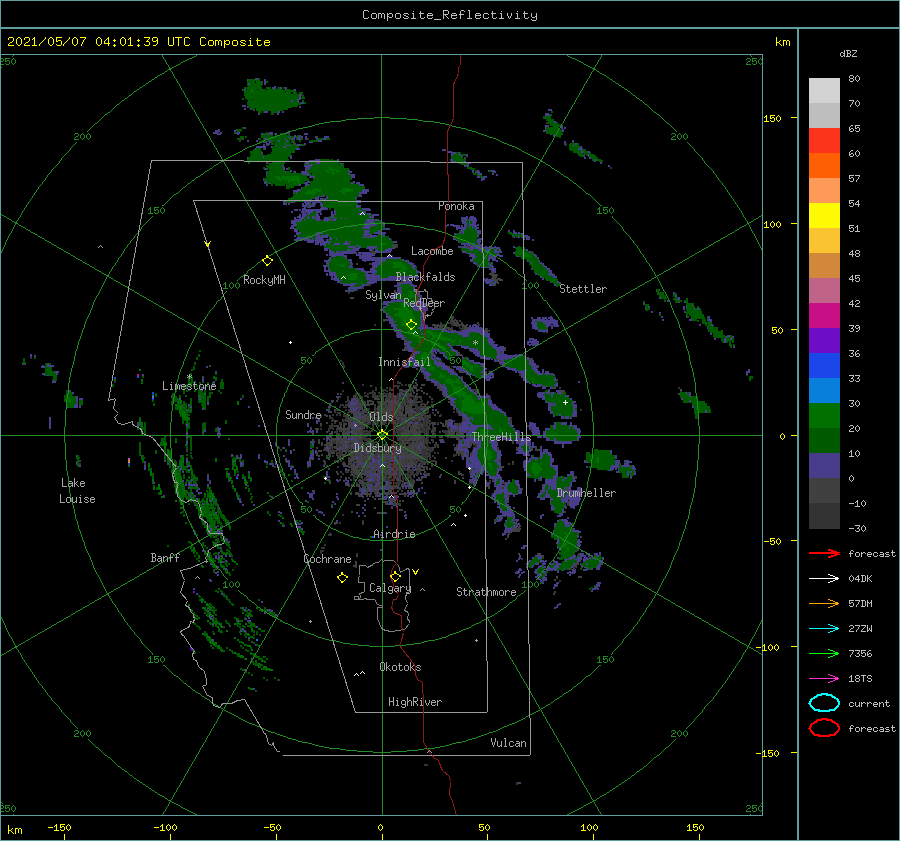Select the light gray 80 dBZ swatch
The image size is (900, 841).
click(x=824, y=91)
